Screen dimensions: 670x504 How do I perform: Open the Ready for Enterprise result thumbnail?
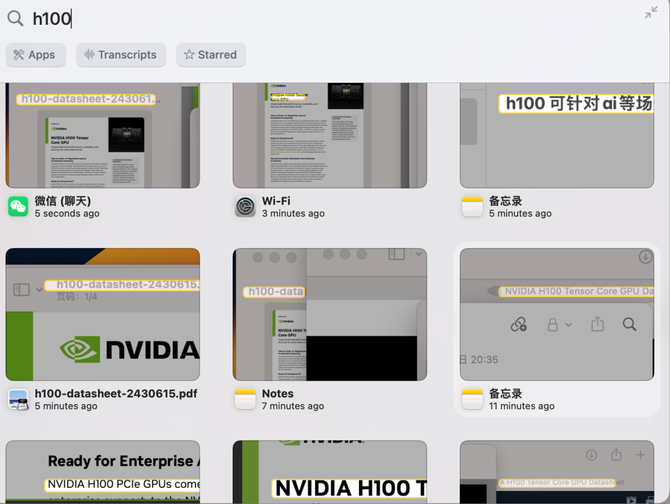[x=103, y=472]
